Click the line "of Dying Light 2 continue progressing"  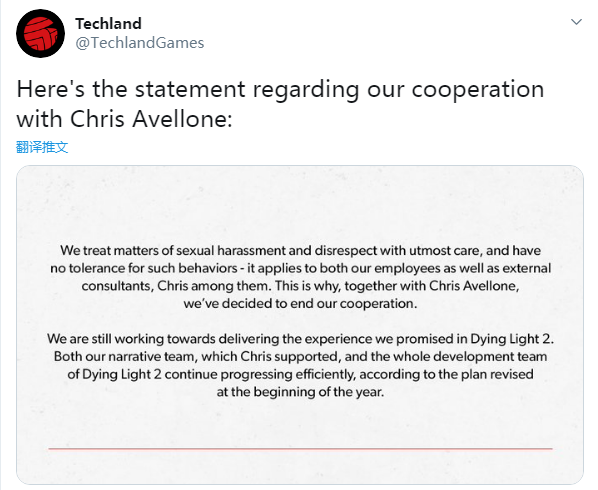301,374
